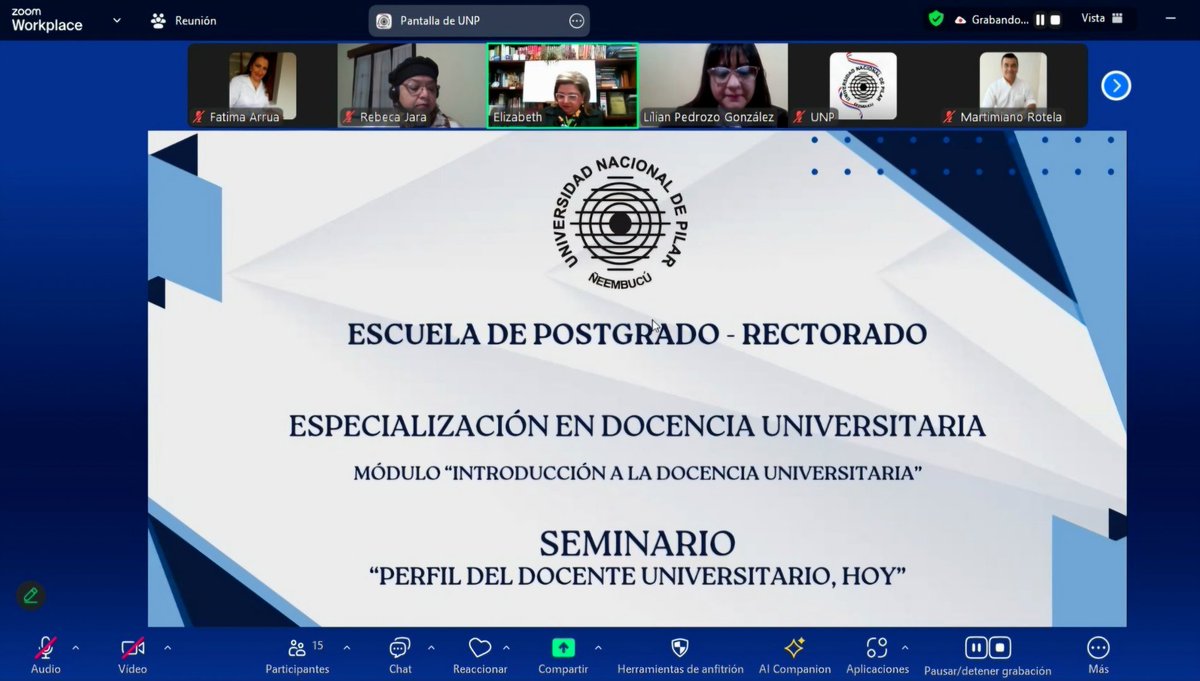Show next participants with right arrow

1116,86
